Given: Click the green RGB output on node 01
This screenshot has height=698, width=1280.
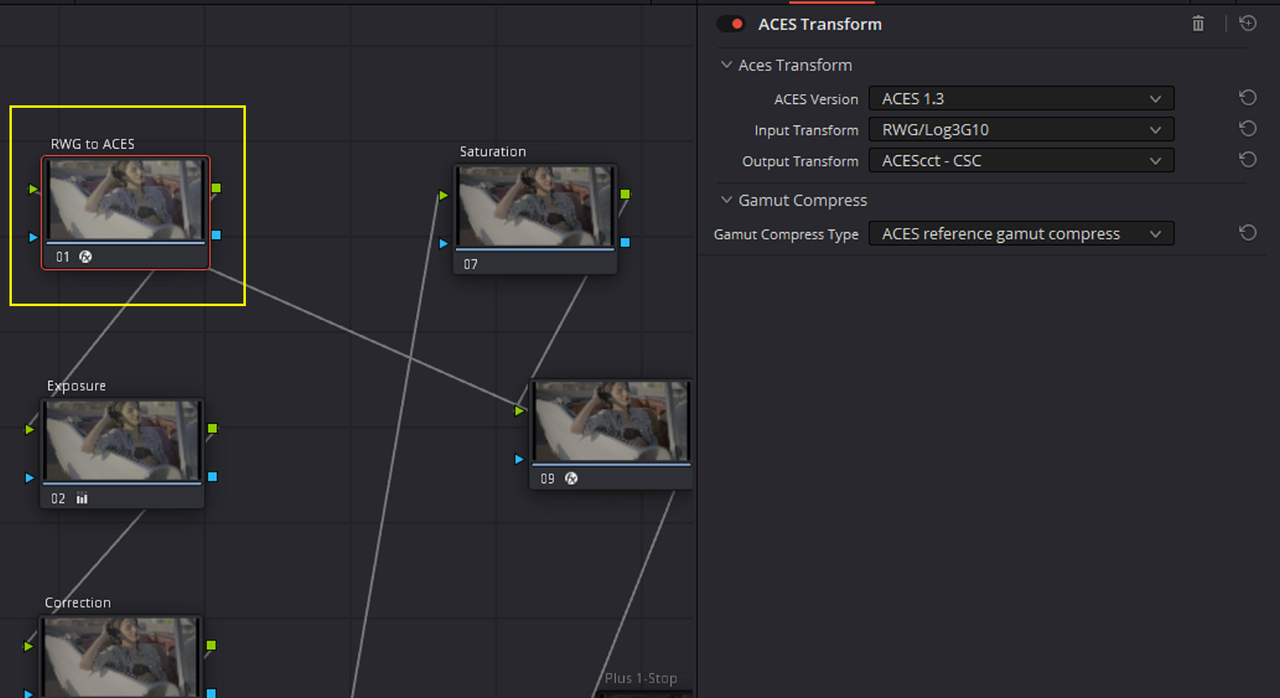Looking at the screenshot, I should click(x=216, y=188).
